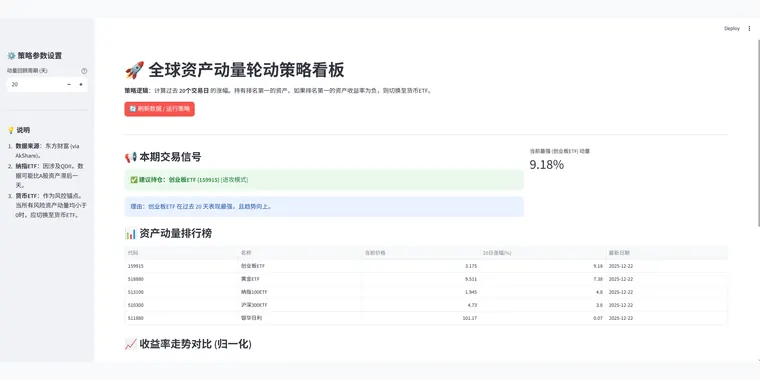Click the 当前最强 (创业板ETF) 动量 metric label
The image size is (760, 380).
(x=559, y=151)
